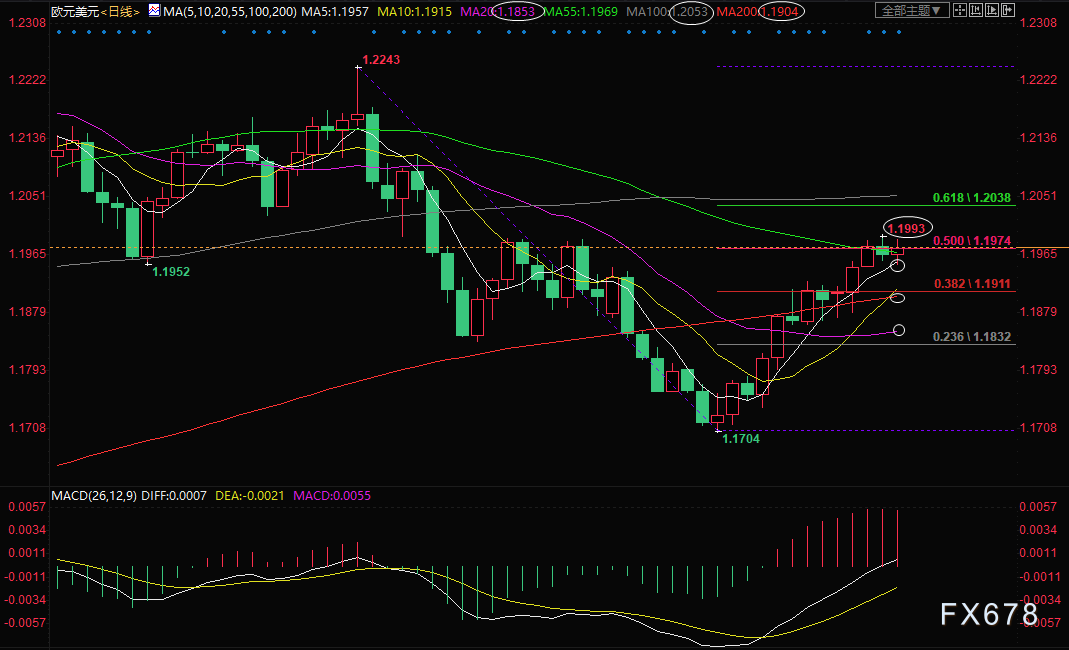Click the 0.0057 left MACD axis value
This screenshot has height=650, width=1069.
pyautogui.click(x=27, y=507)
